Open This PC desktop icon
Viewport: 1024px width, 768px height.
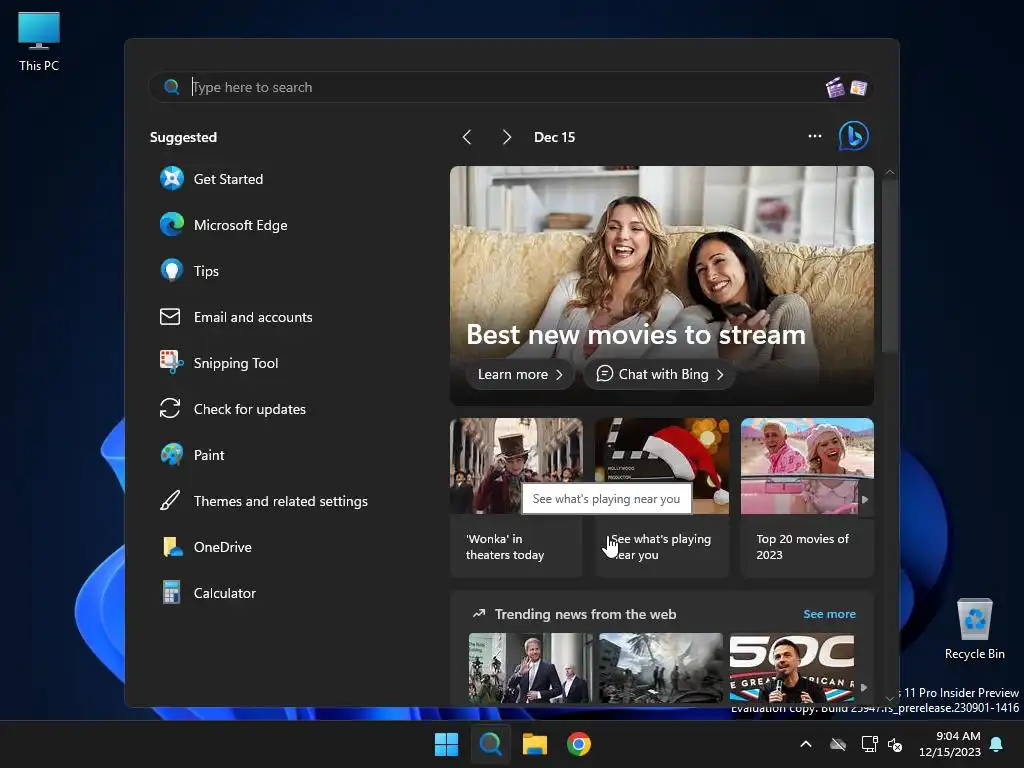(x=39, y=41)
